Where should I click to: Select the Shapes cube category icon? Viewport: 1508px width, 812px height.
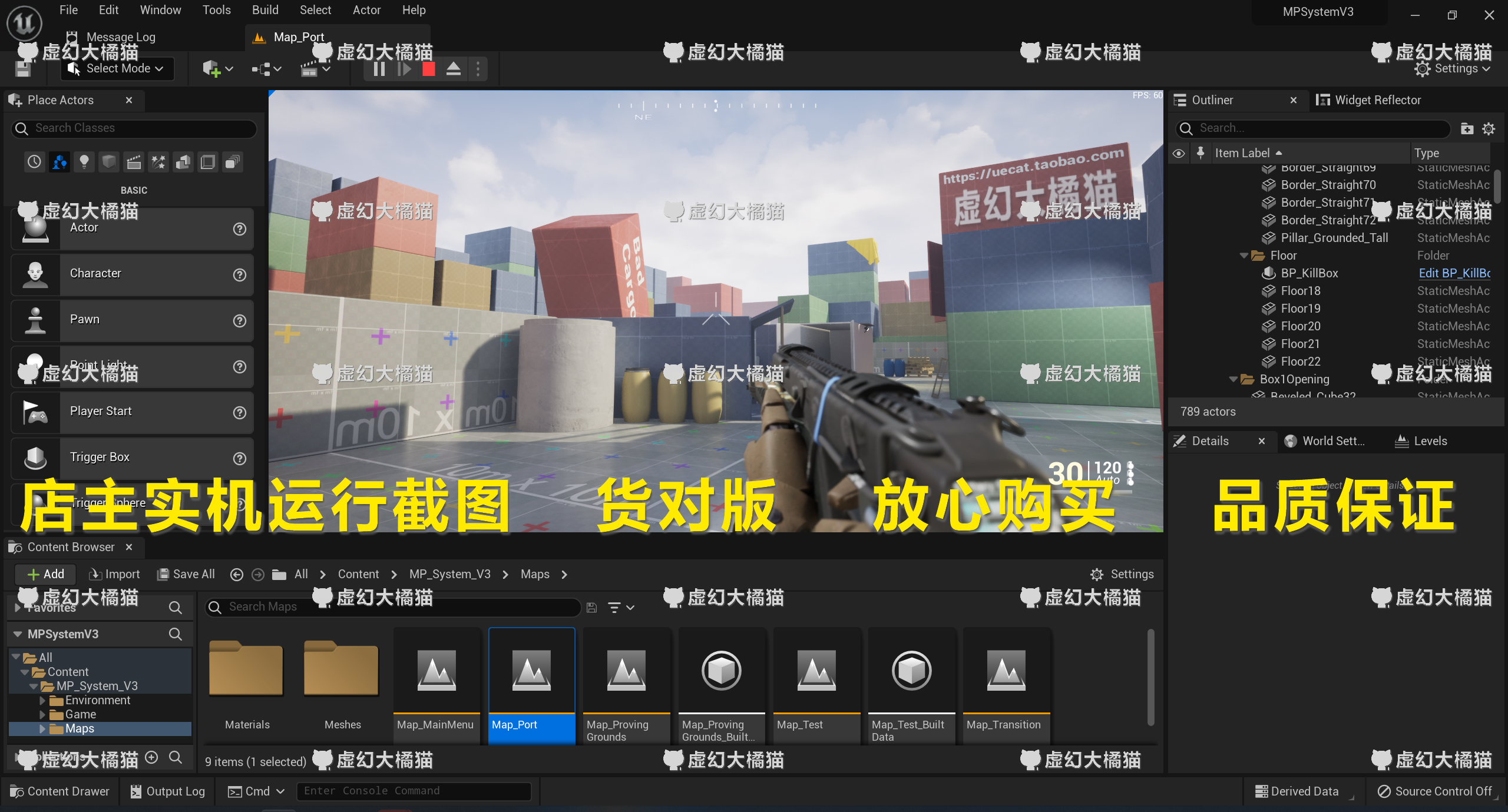109,161
